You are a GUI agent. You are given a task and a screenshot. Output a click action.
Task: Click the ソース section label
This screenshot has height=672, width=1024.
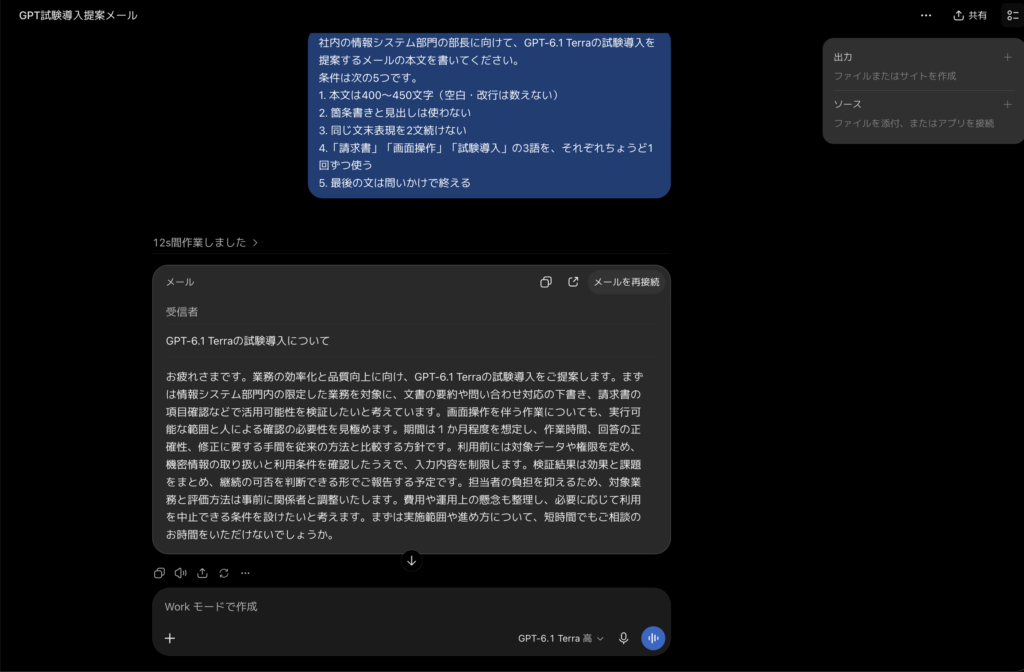(847, 104)
